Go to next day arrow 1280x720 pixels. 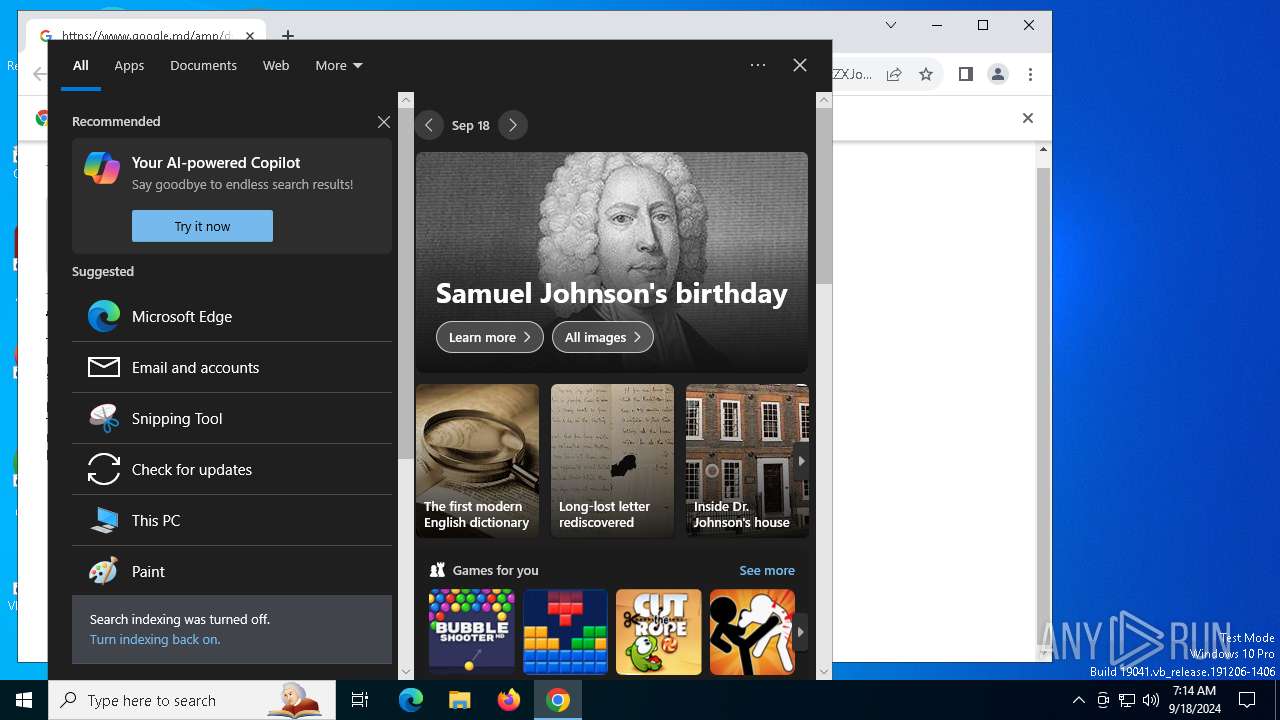[x=513, y=125]
